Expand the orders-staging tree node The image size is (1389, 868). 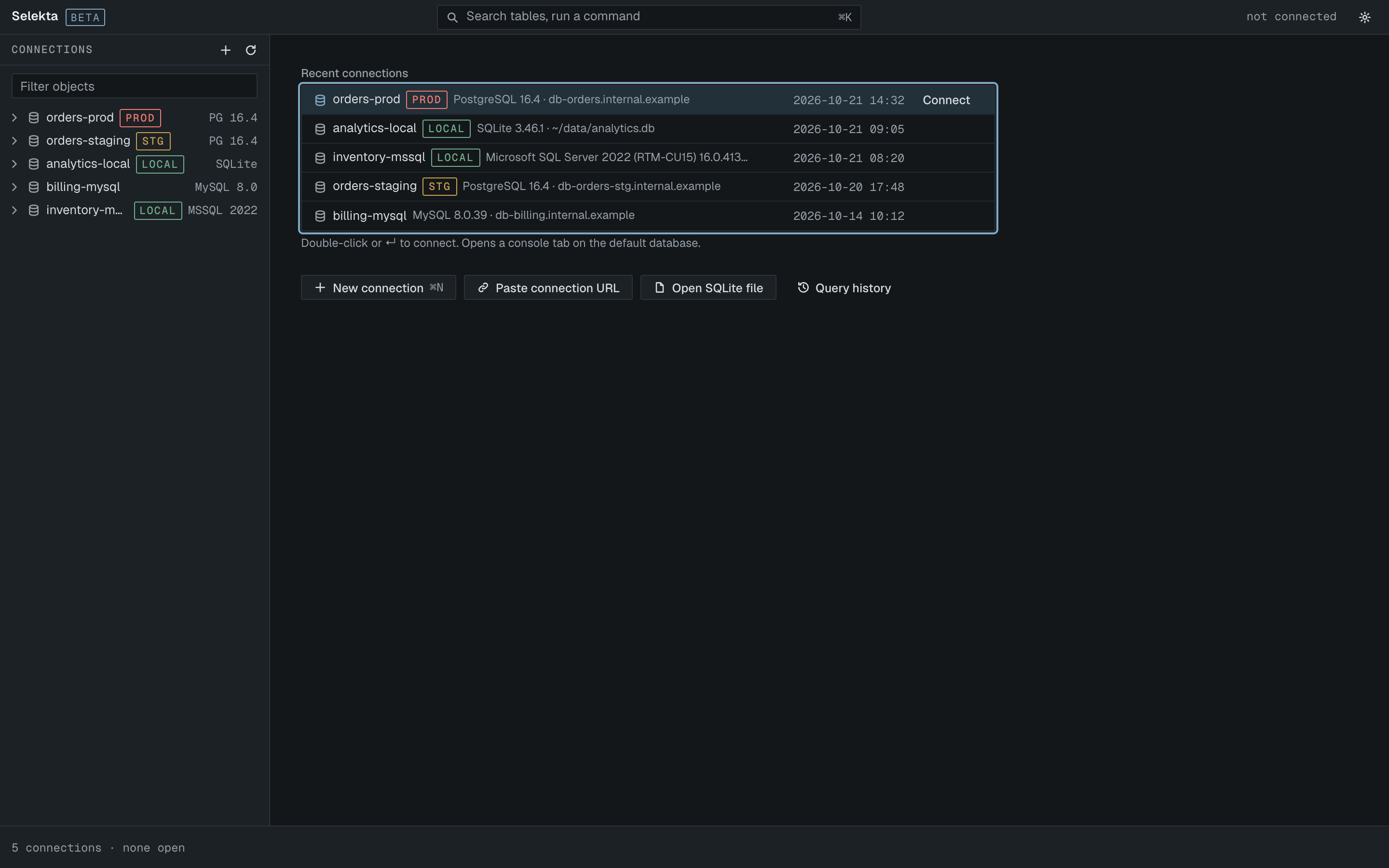coord(14,141)
